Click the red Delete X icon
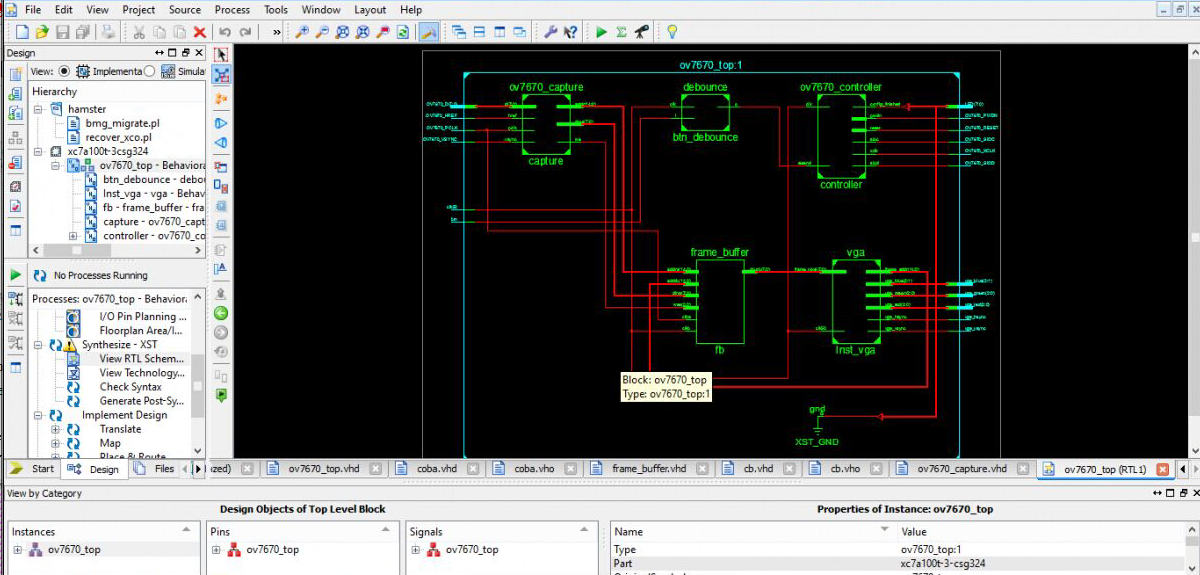Viewport: 1200px width, 575px height. pyautogui.click(x=199, y=32)
